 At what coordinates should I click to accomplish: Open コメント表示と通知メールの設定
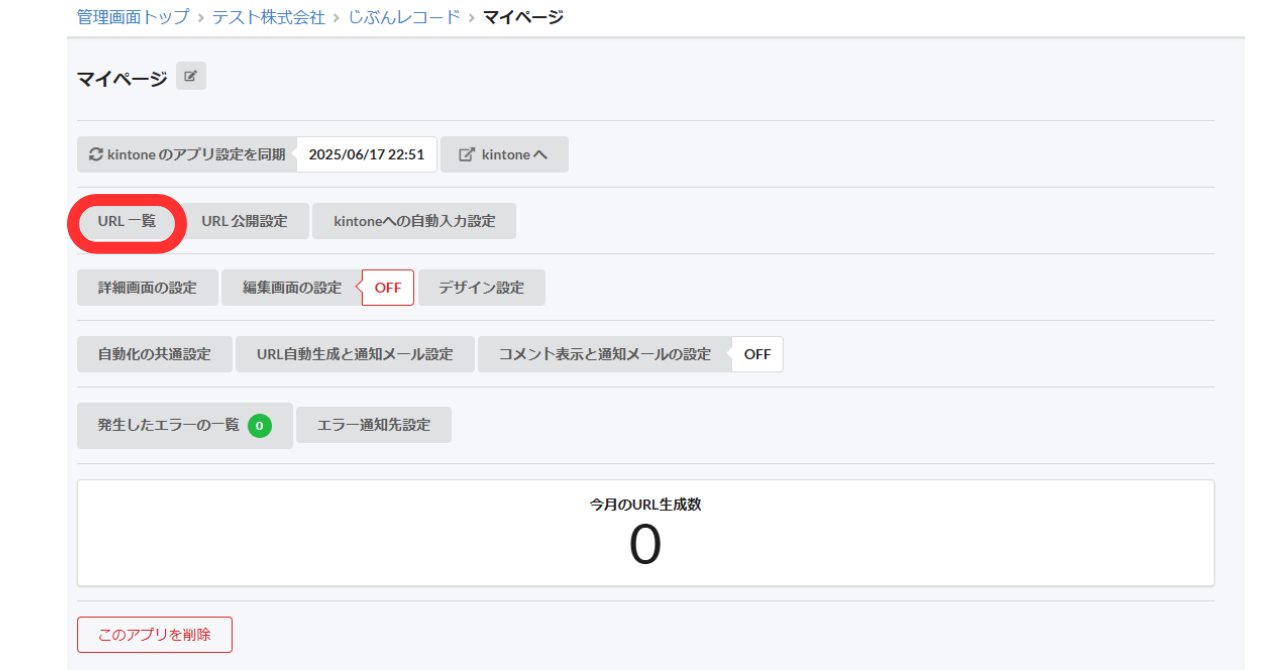tap(605, 354)
